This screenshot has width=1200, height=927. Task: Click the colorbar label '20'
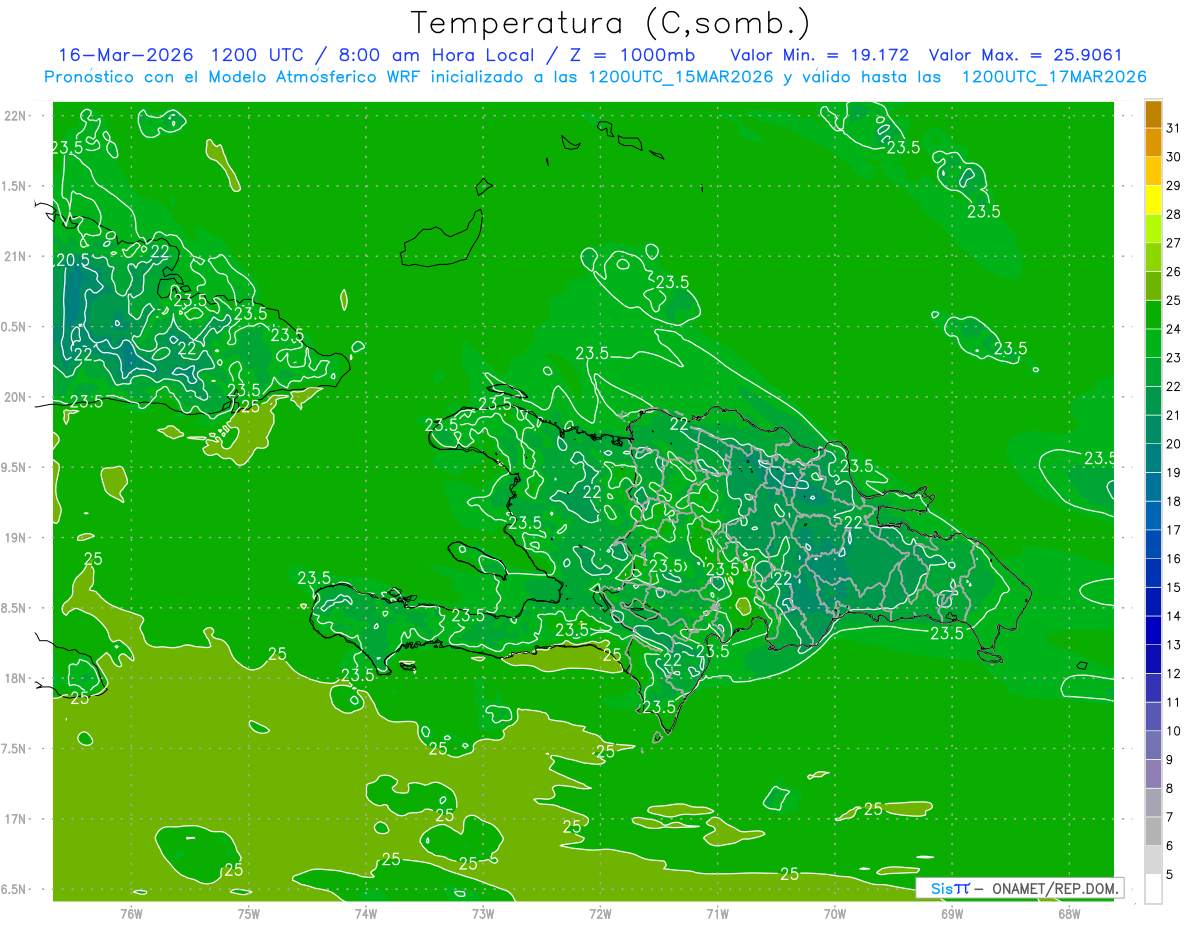coord(1174,444)
